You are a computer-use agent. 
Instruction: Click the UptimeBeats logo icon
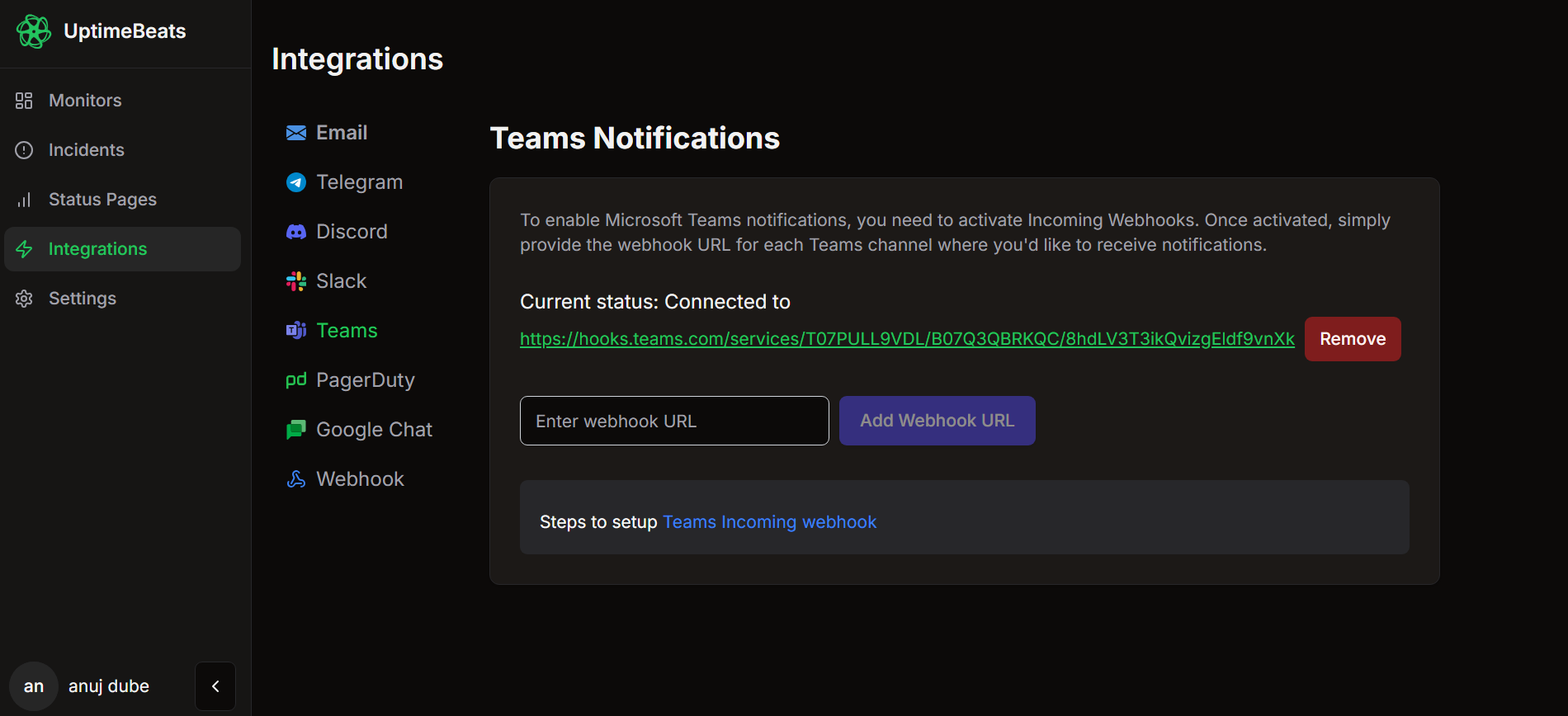coord(34,31)
